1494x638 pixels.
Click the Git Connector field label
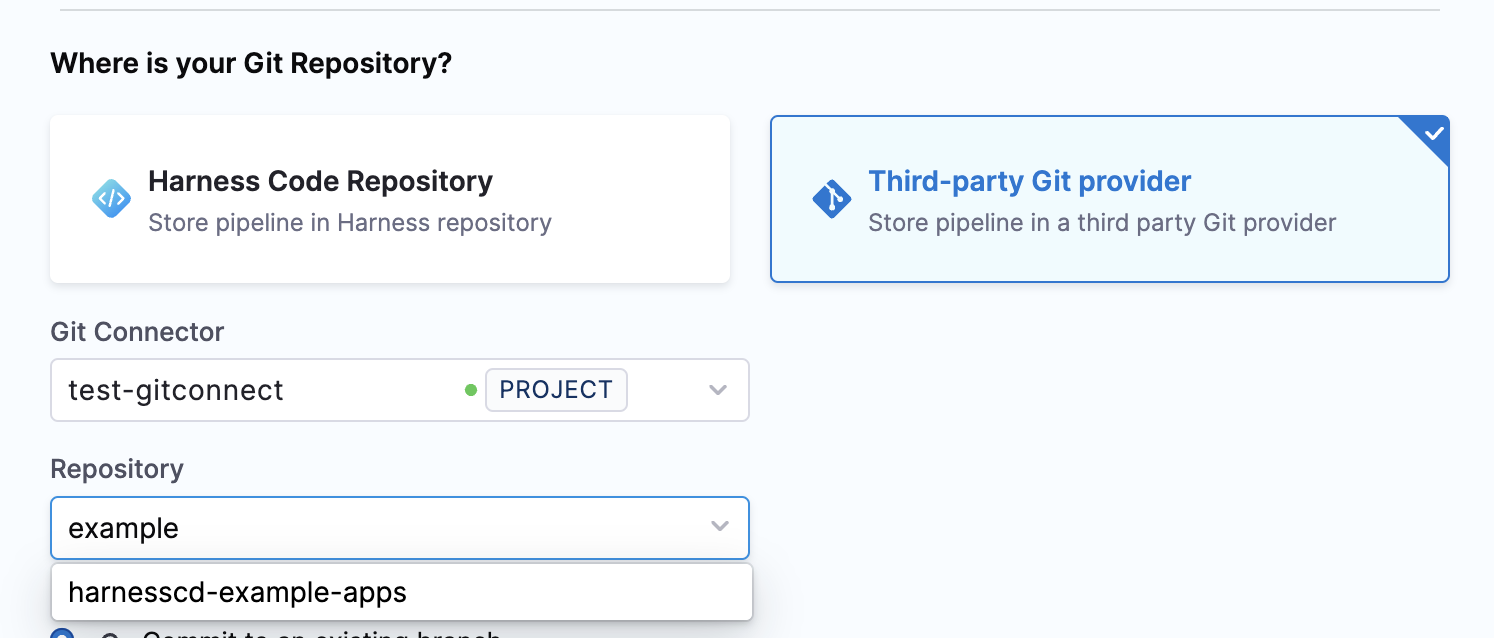(x=137, y=332)
